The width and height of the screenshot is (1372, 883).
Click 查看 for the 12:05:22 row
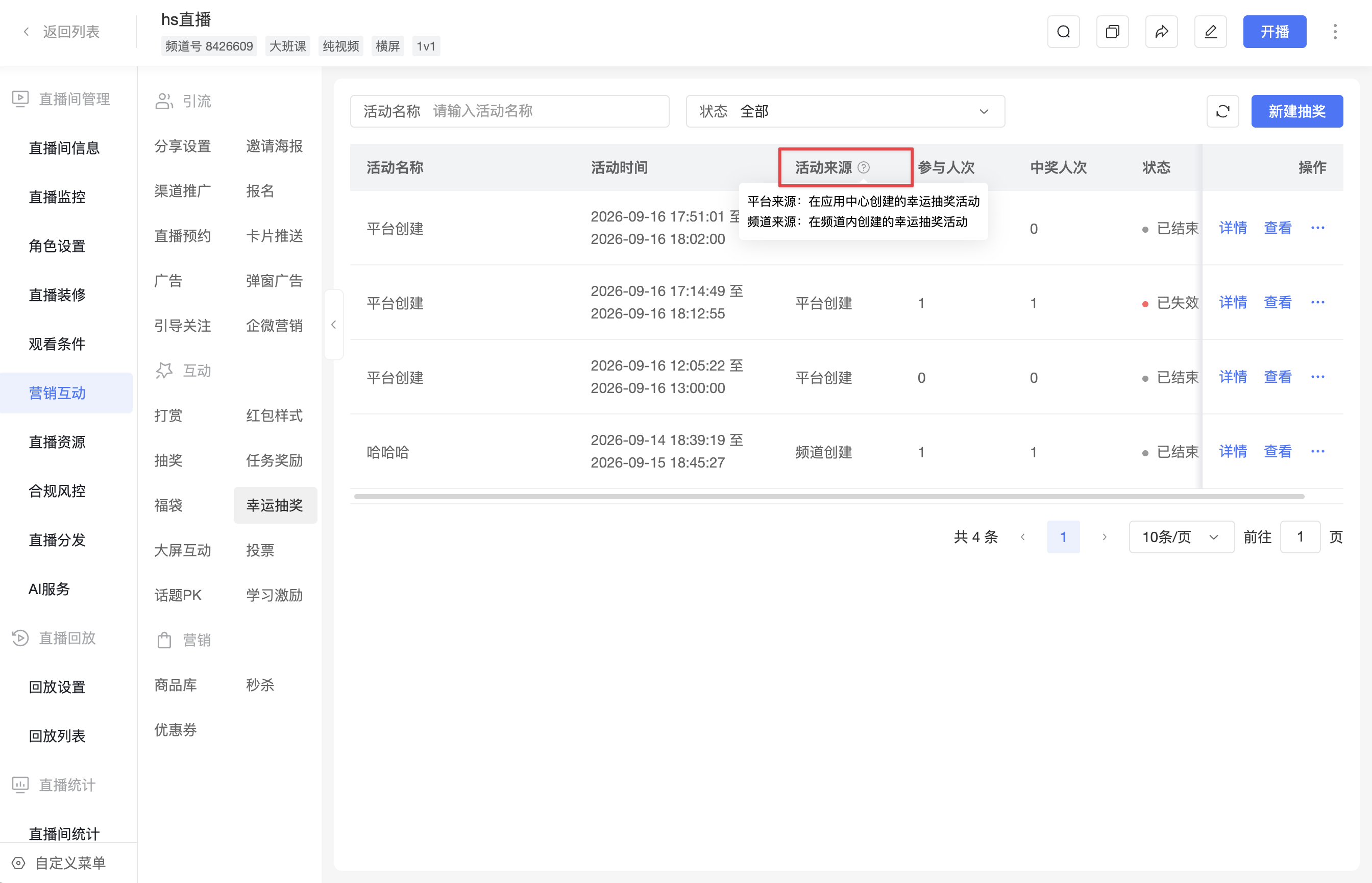click(1278, 377)
